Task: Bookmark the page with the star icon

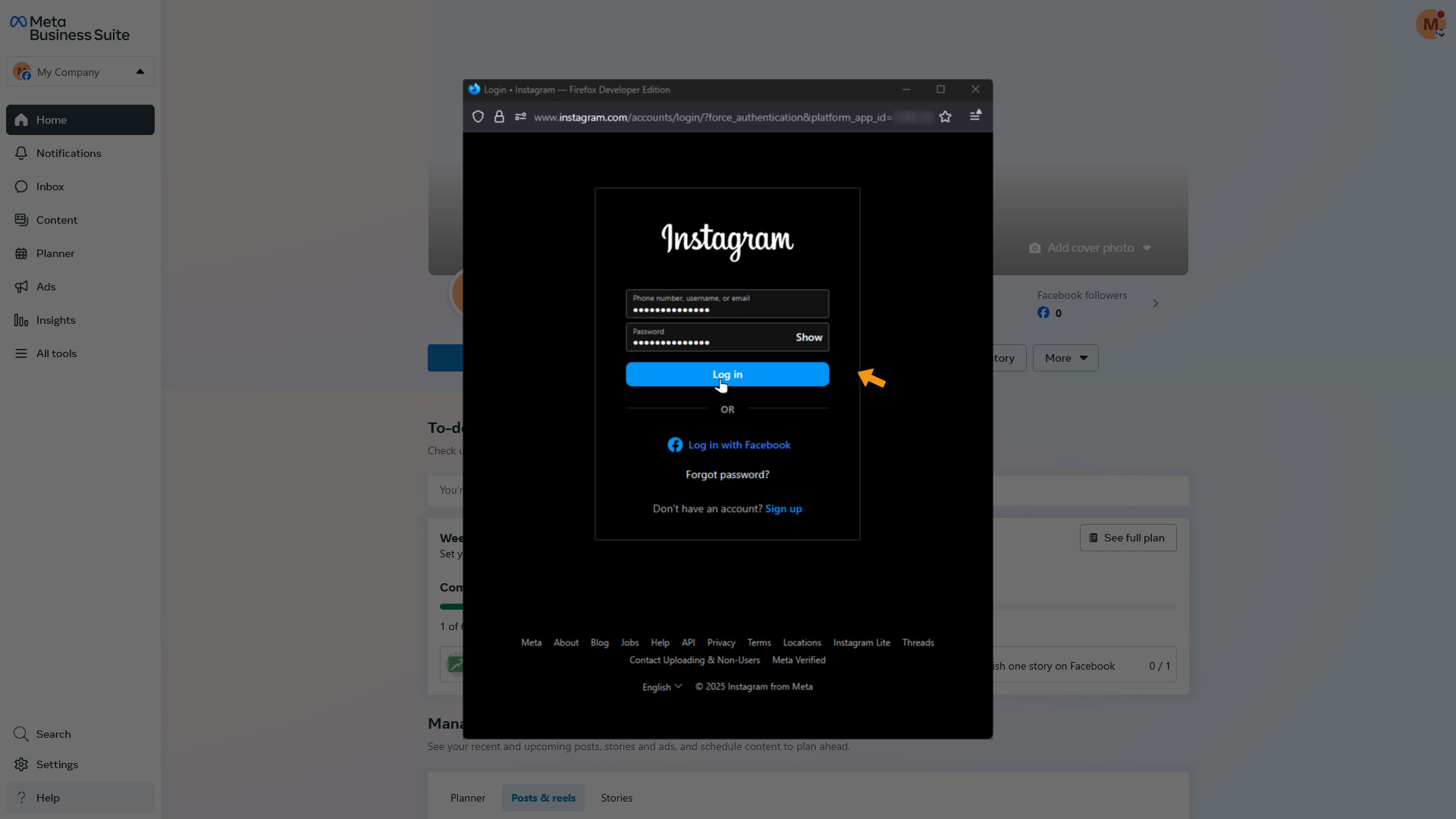Action: pos(945,117)
